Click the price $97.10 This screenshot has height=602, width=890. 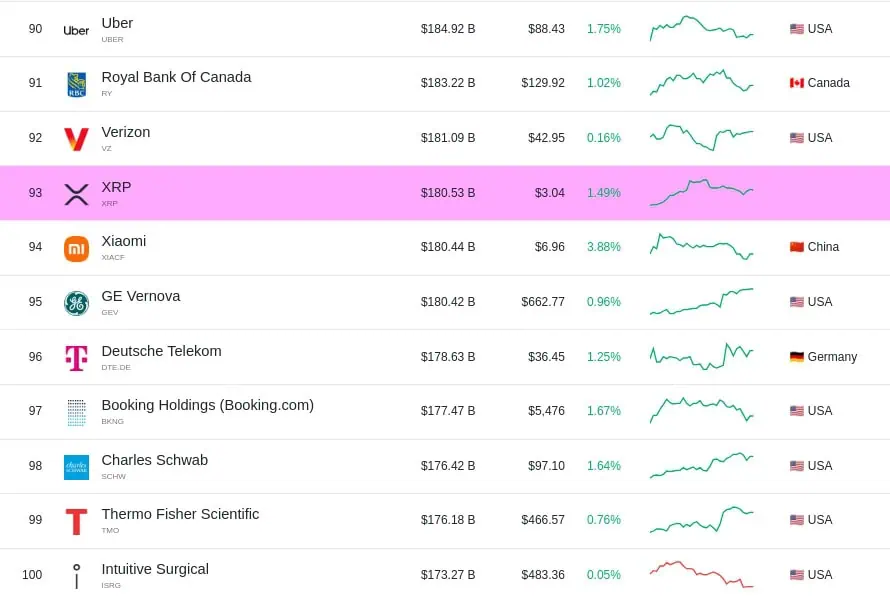coord(547,466)
